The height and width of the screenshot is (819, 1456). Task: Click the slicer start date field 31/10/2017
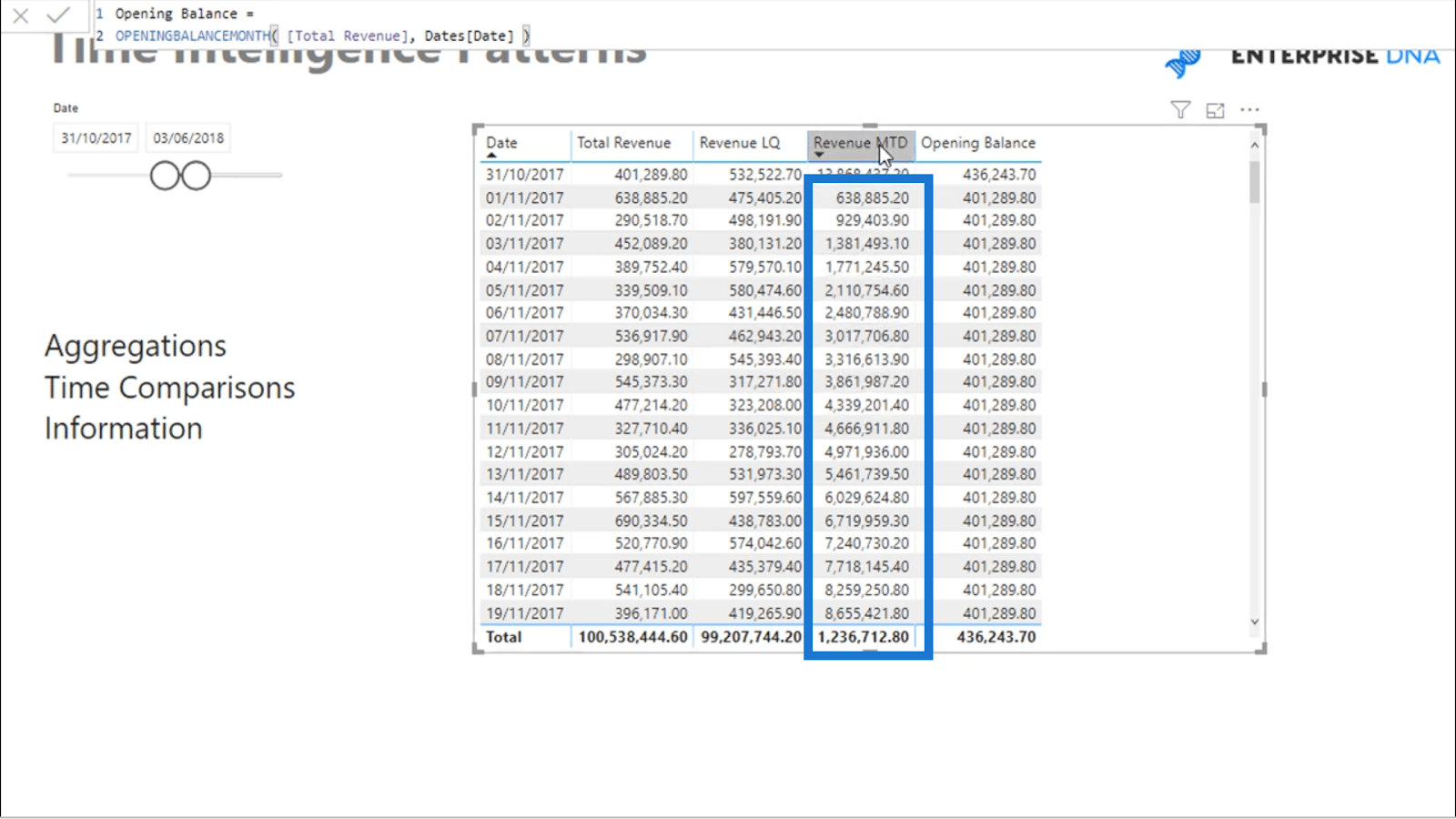coord(96,138)
